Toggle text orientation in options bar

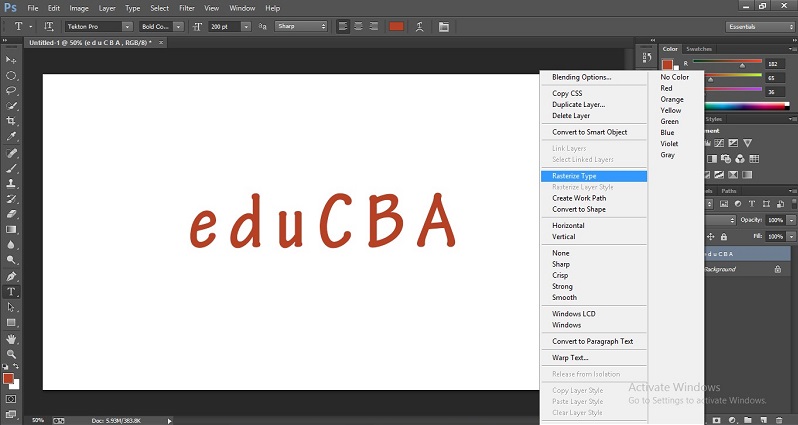(49, 26)
